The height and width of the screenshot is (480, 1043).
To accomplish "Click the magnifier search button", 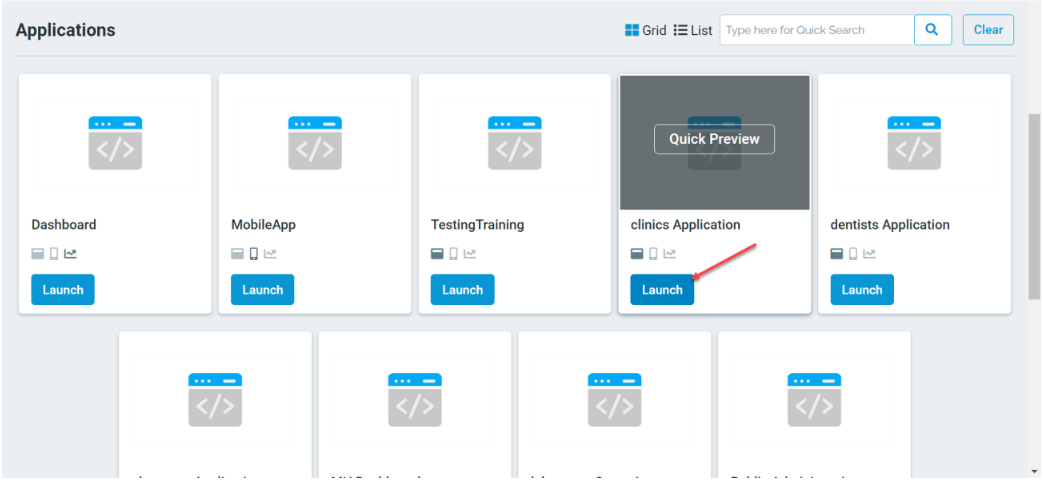I will pyautogui.click(x=933, y=30).
